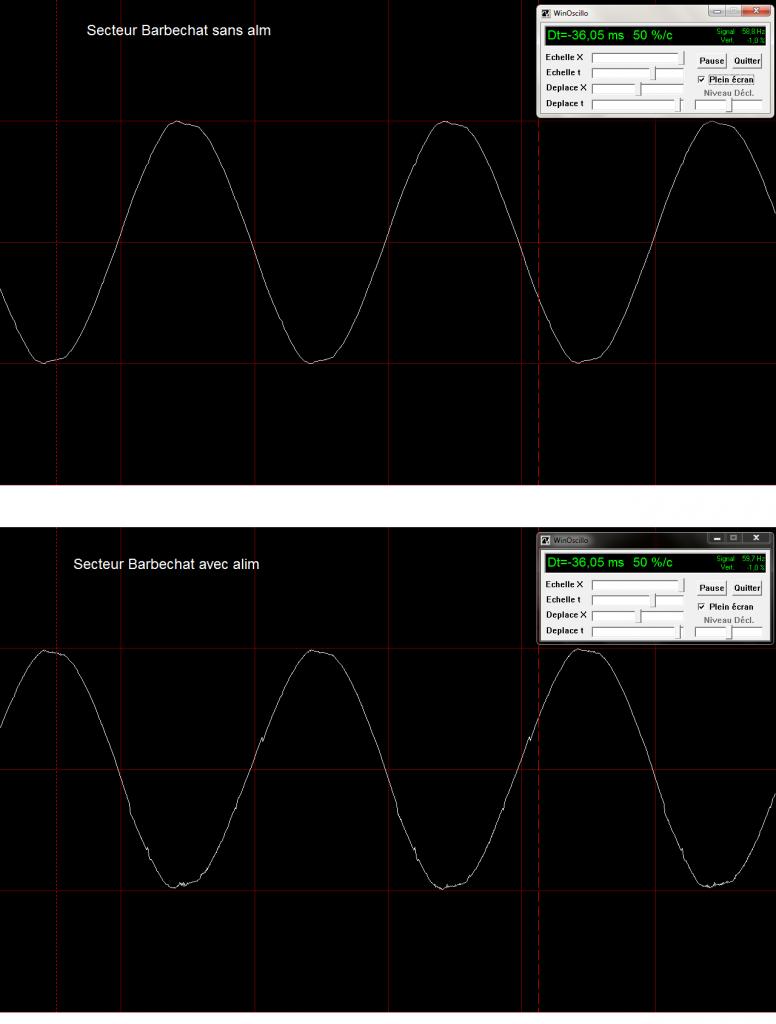The height and width of the screenshot is (1024, 776).
Task: Click the 'Secteur Barbechat avec alim' caption
Action: point(166,564)
